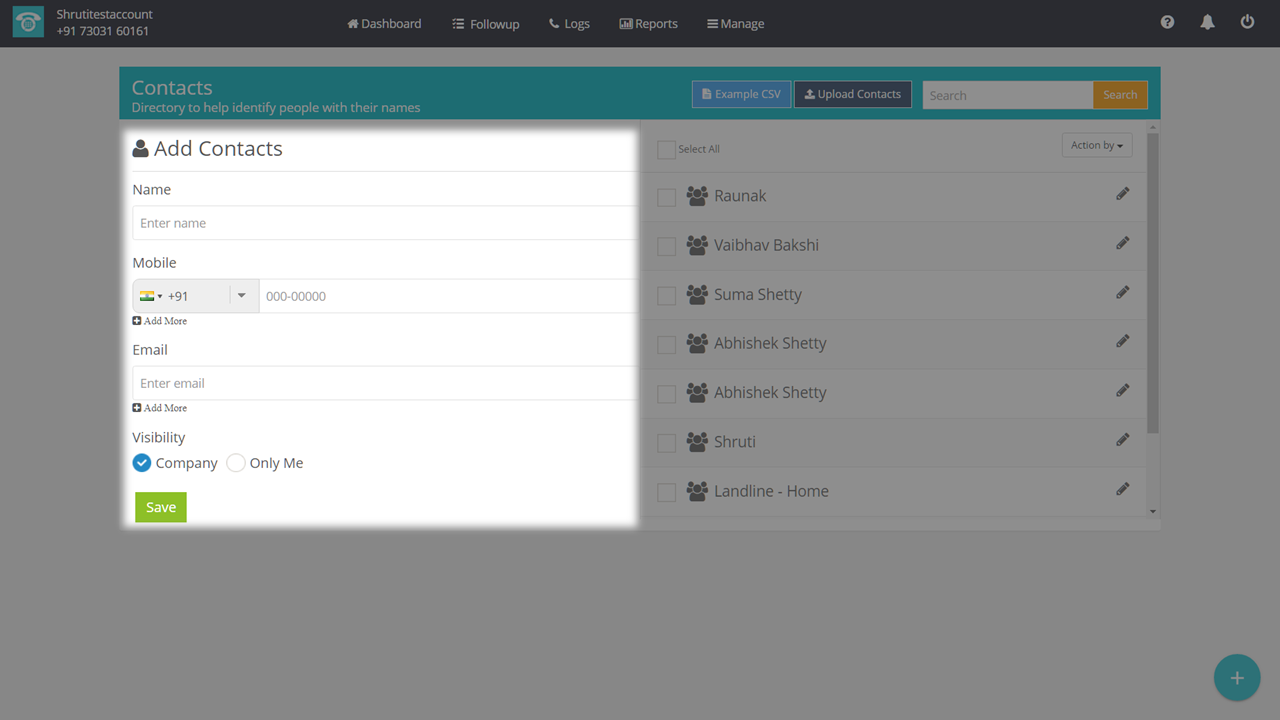Open the Action by dropdown
The height and width of the screenshot is (720, 1280).
pyautogui.click(x=1096, y=146)
